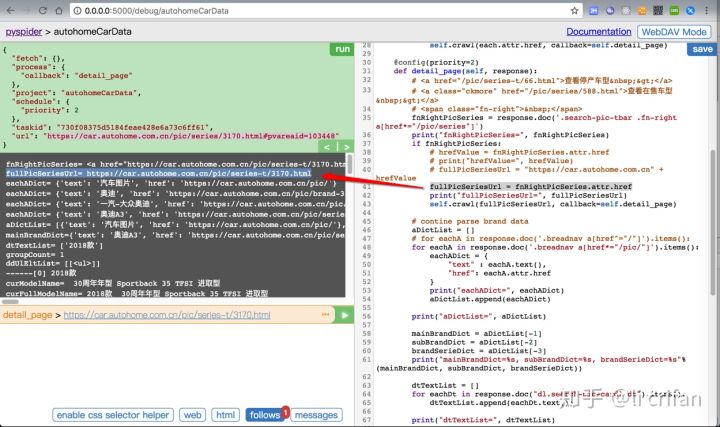Open Chrome's three-dot menu
The height and width of the screenshot is (427, 720).
point(707,11)
